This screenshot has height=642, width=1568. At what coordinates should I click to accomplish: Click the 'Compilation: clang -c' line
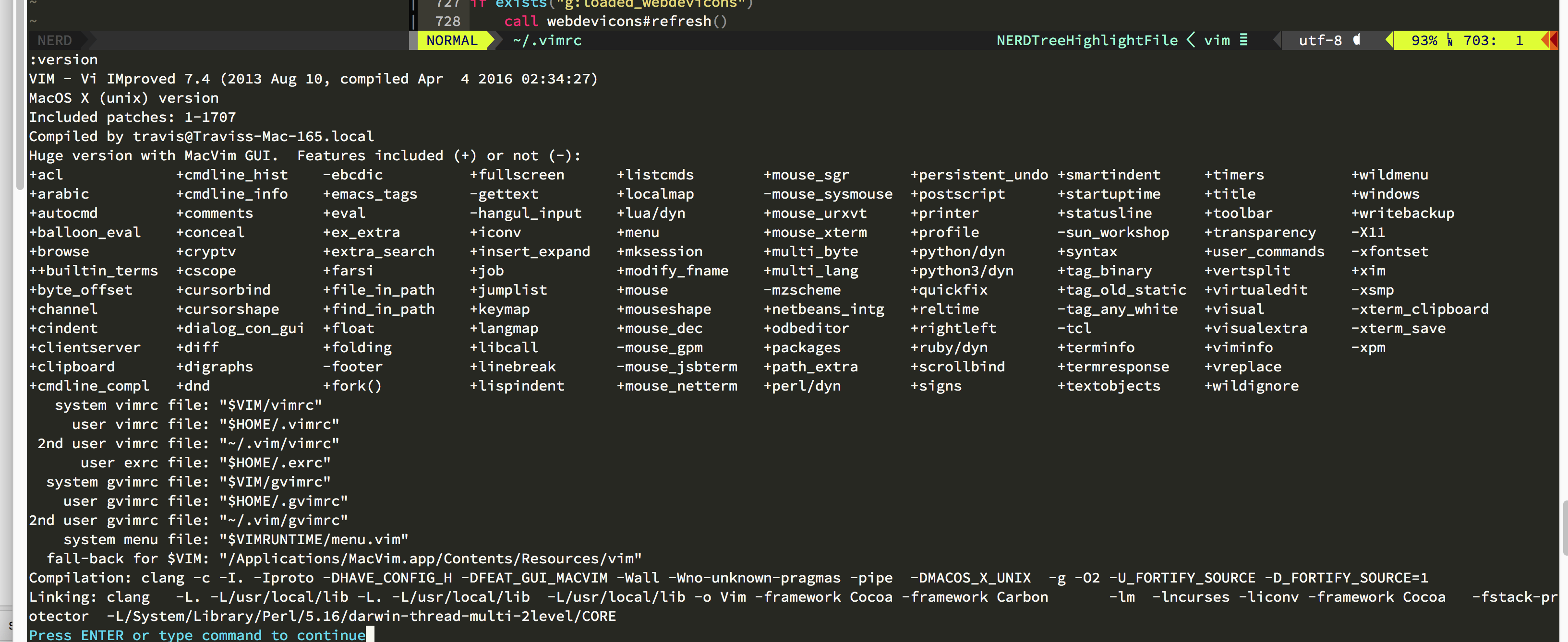(729, 578)
